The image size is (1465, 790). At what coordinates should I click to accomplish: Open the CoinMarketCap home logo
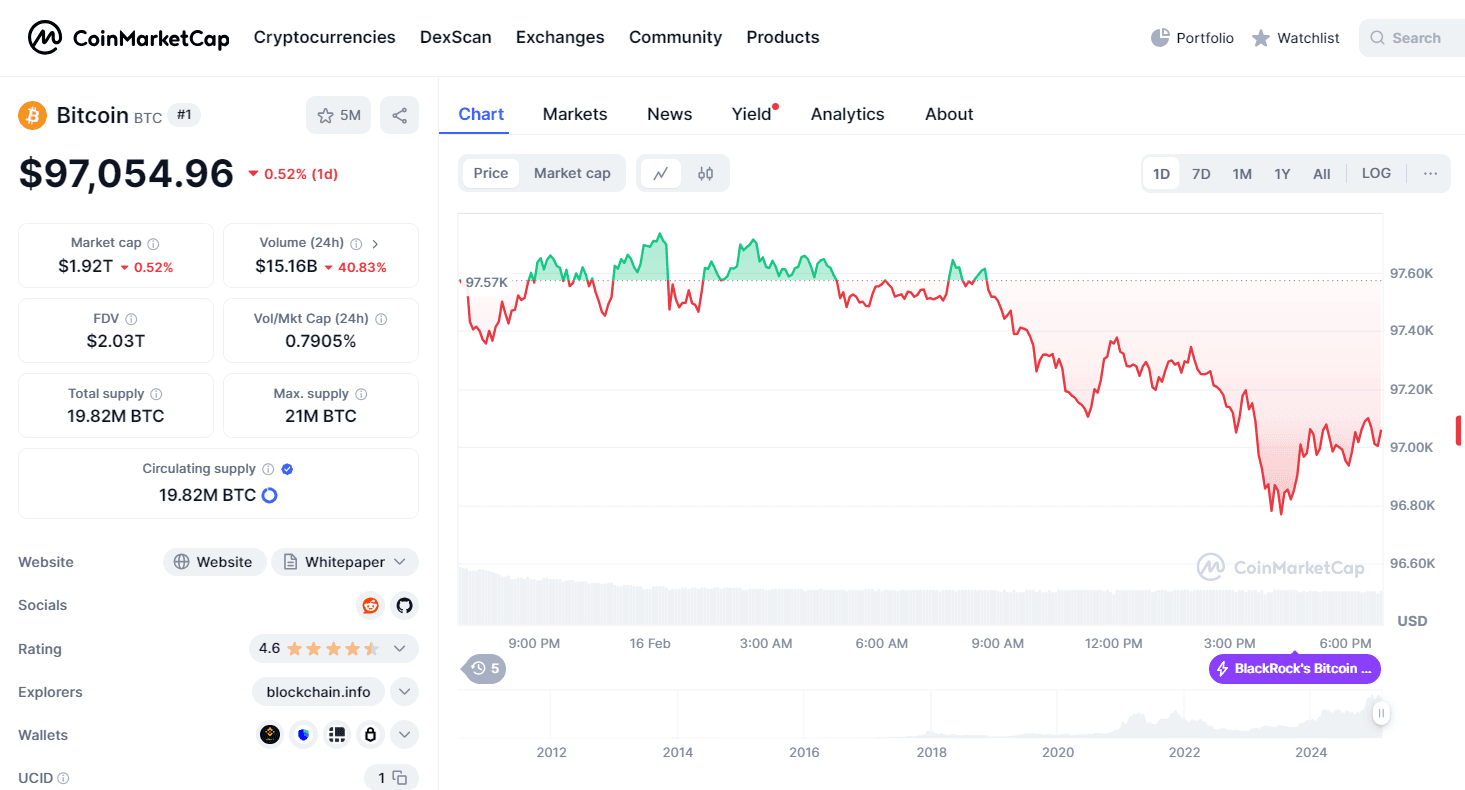pyautogui.click(x=128, y=37)
